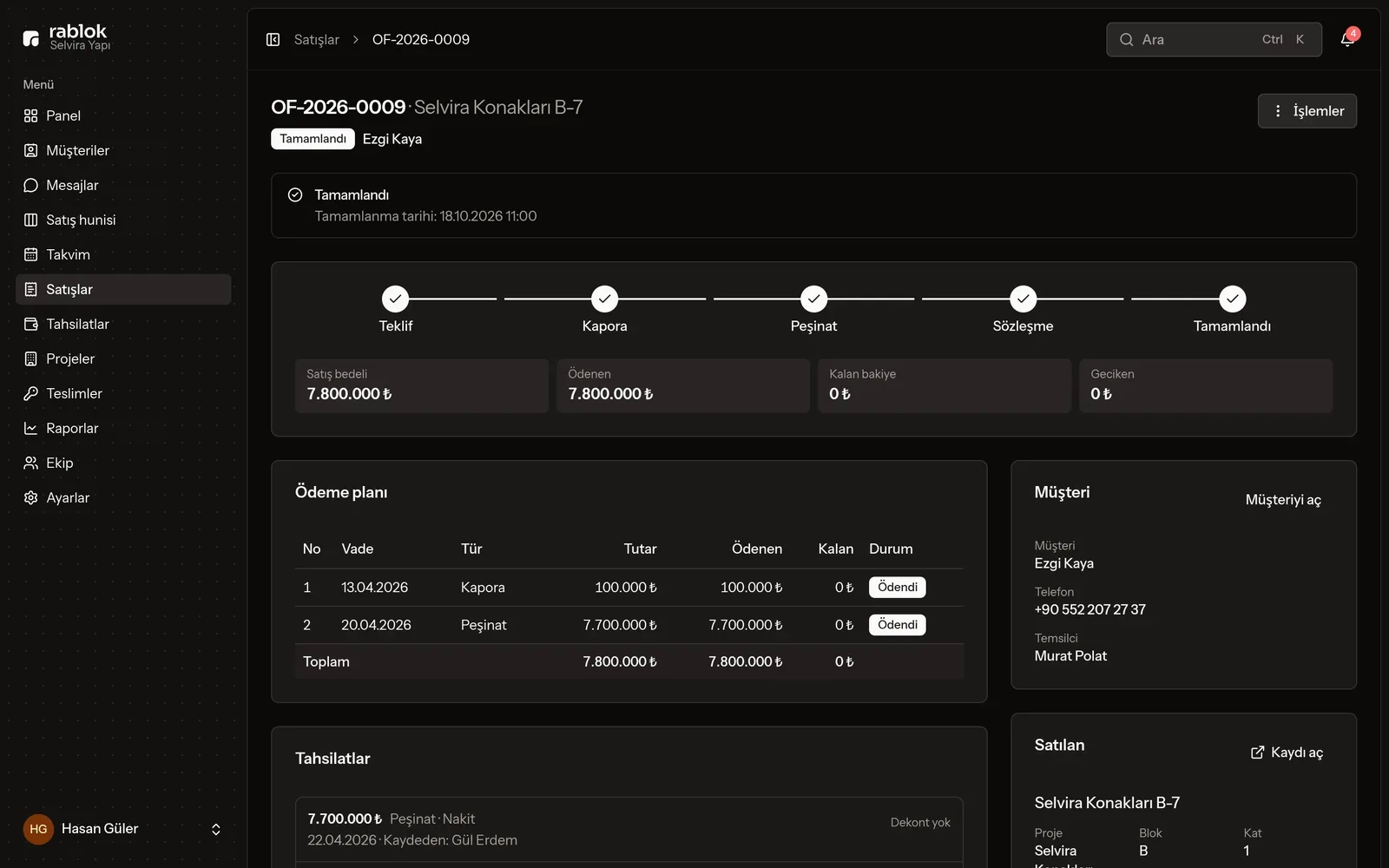The height and width of the screenshot is (868, 1389).
Task: Click the Peşinat step checkmark
Action: [x=813, y=299]
